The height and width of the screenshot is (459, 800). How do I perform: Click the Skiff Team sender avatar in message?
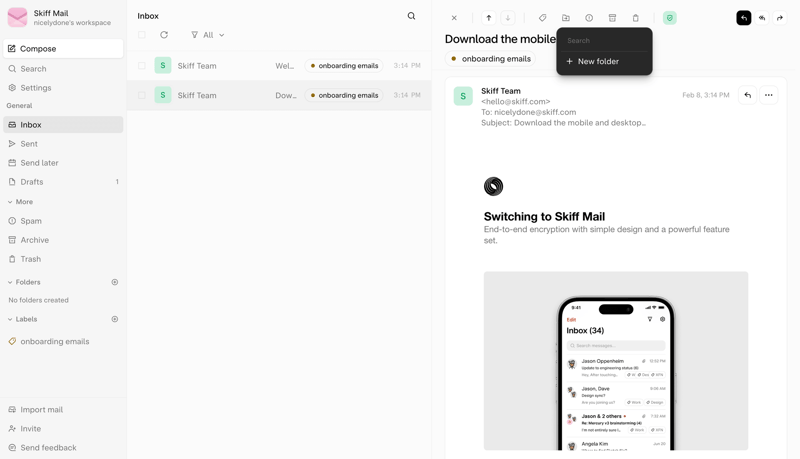[x=463, y=96]
